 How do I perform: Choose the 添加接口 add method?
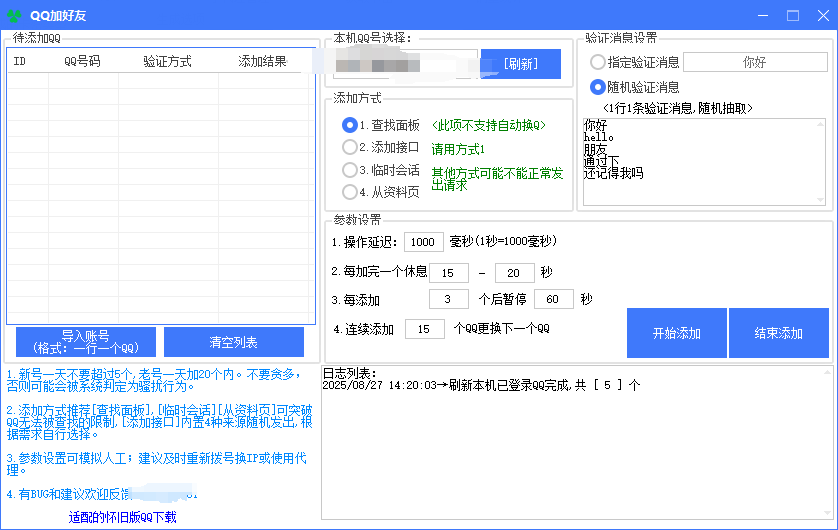point(349,147)
